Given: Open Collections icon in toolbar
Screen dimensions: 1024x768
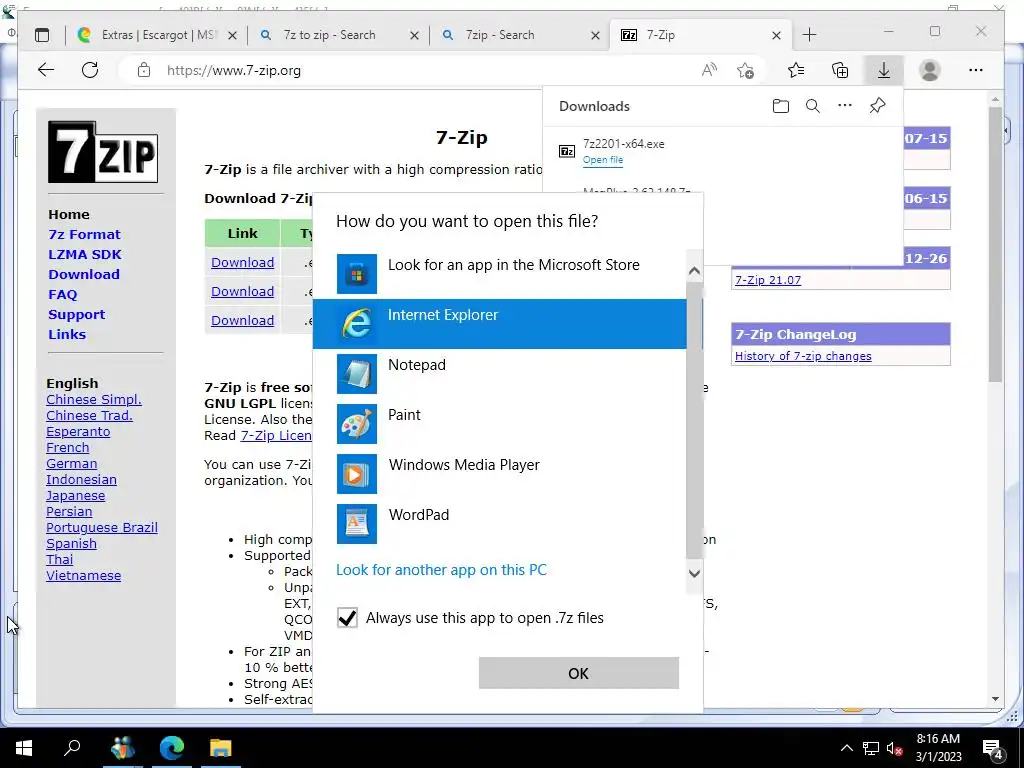Looking at the screenshot, I should point(840,70).
